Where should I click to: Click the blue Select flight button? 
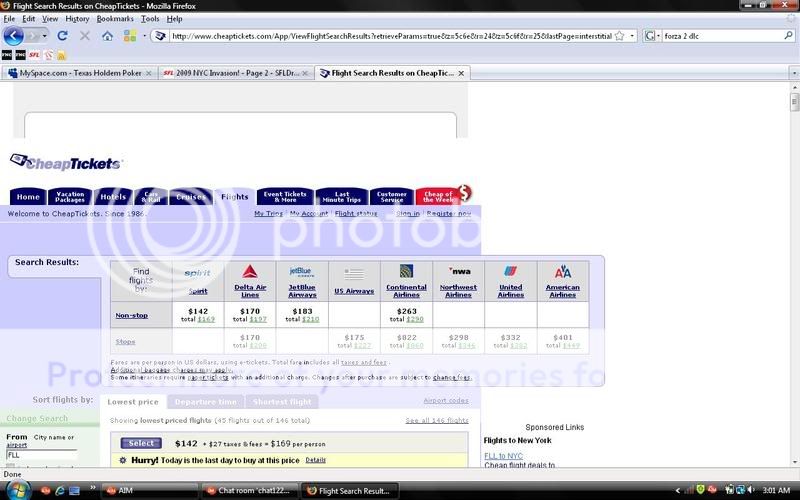(141, 443)
